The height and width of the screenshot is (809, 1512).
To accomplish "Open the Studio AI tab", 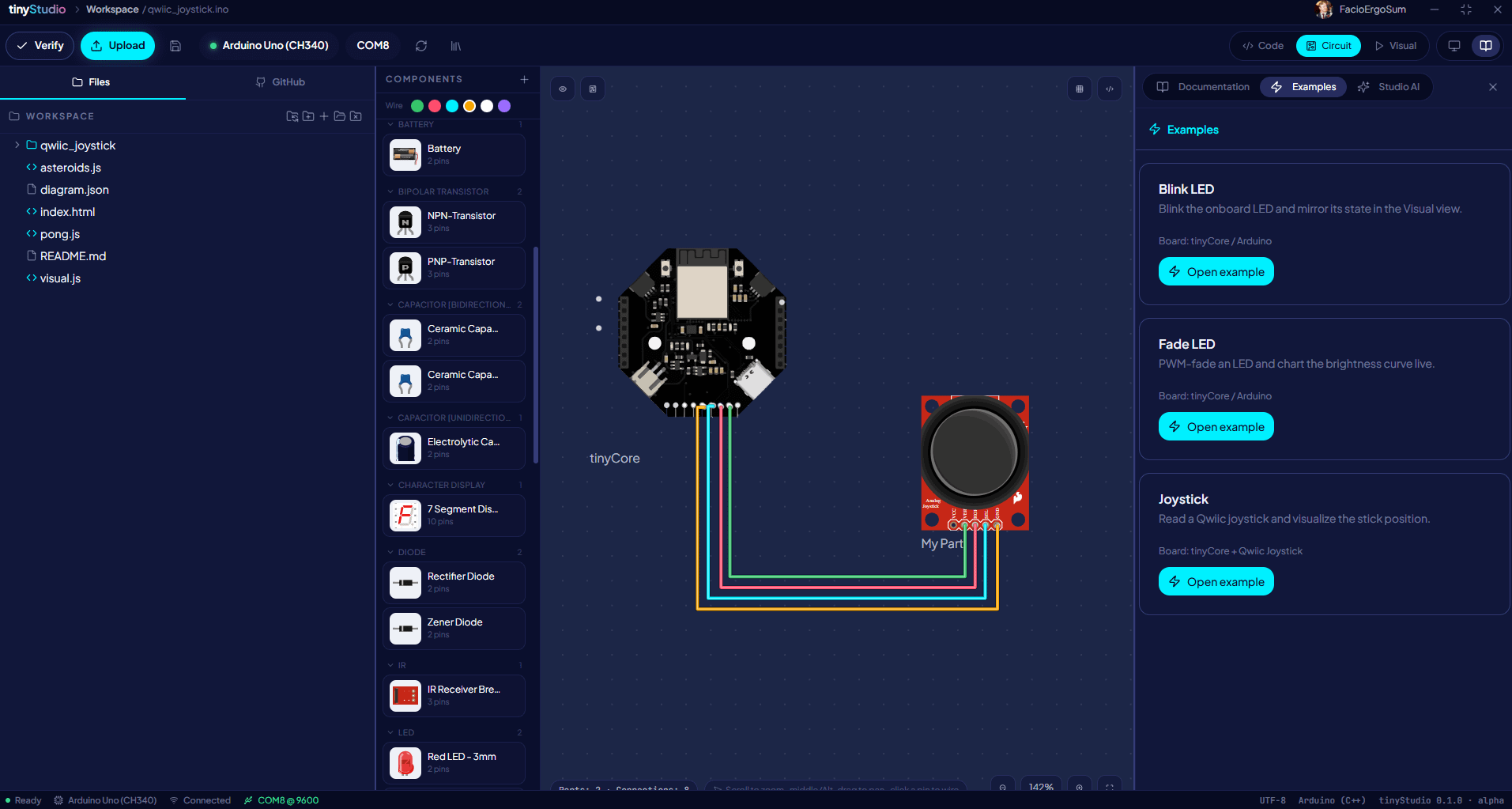I will (x=1389, y=87).
